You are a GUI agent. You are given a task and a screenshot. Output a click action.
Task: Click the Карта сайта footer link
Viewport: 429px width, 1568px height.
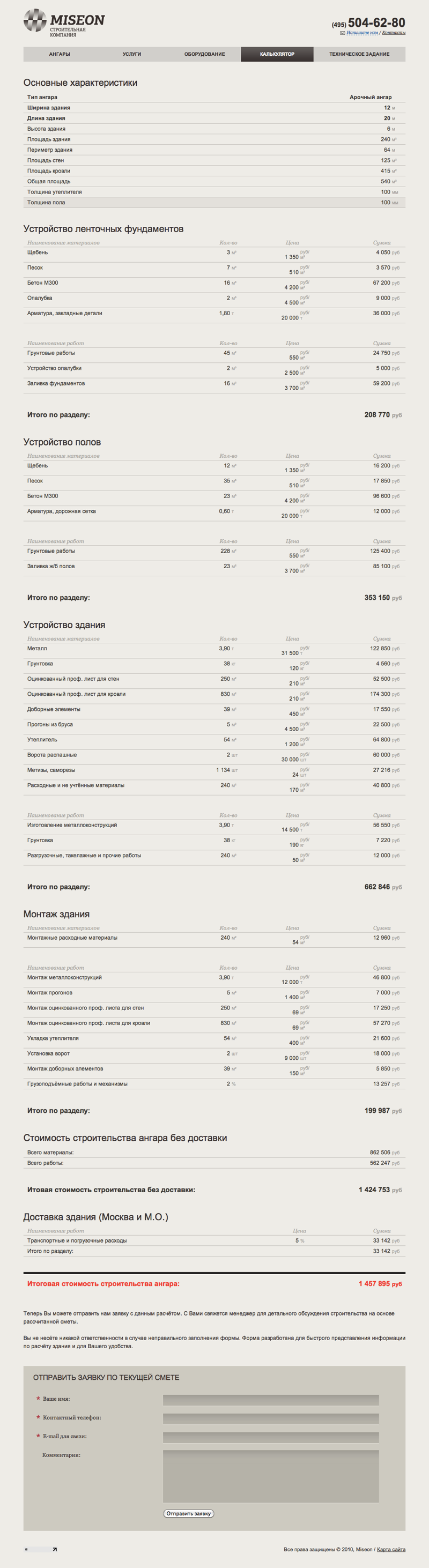pos(391,1549)
